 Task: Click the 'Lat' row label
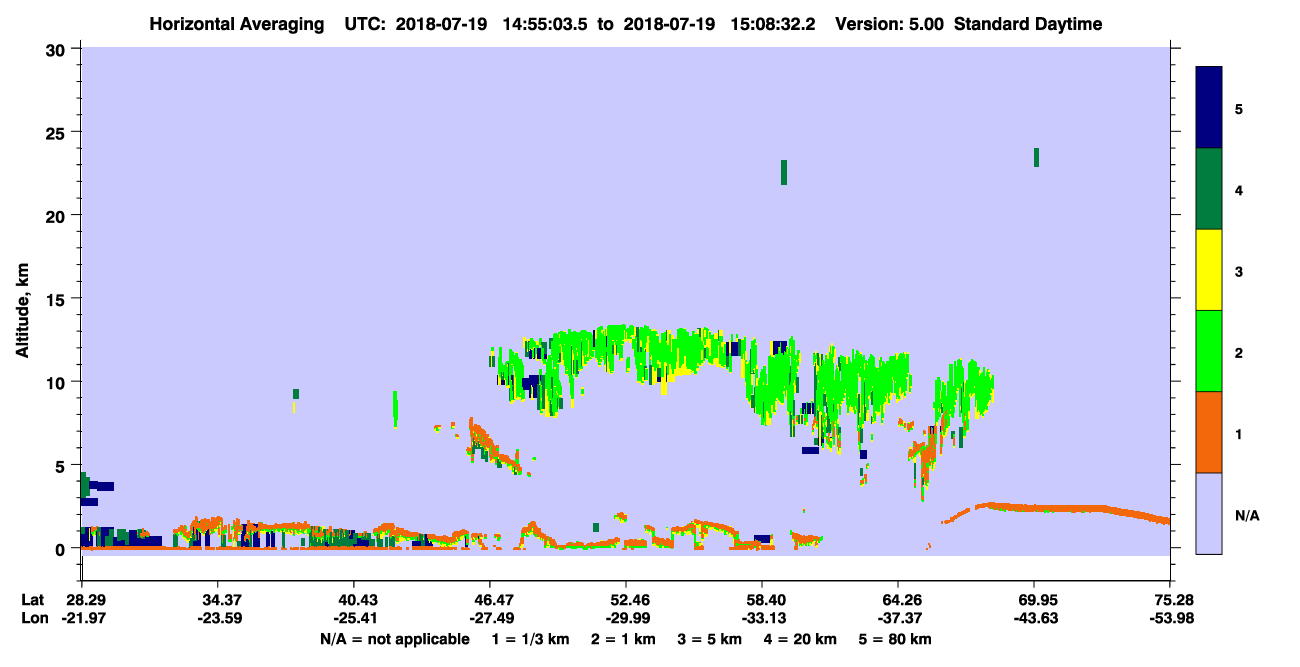(x=33, y=600)
